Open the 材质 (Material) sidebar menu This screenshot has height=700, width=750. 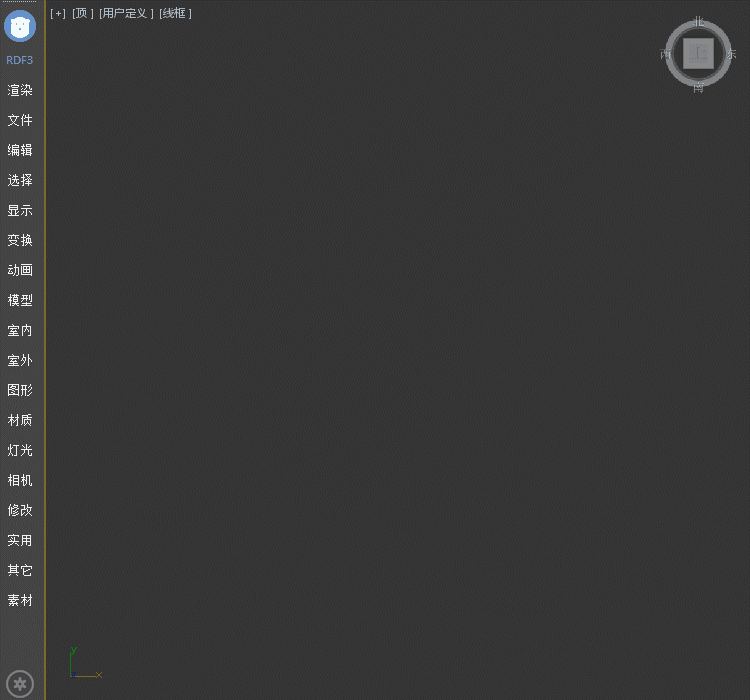point(20,420)
